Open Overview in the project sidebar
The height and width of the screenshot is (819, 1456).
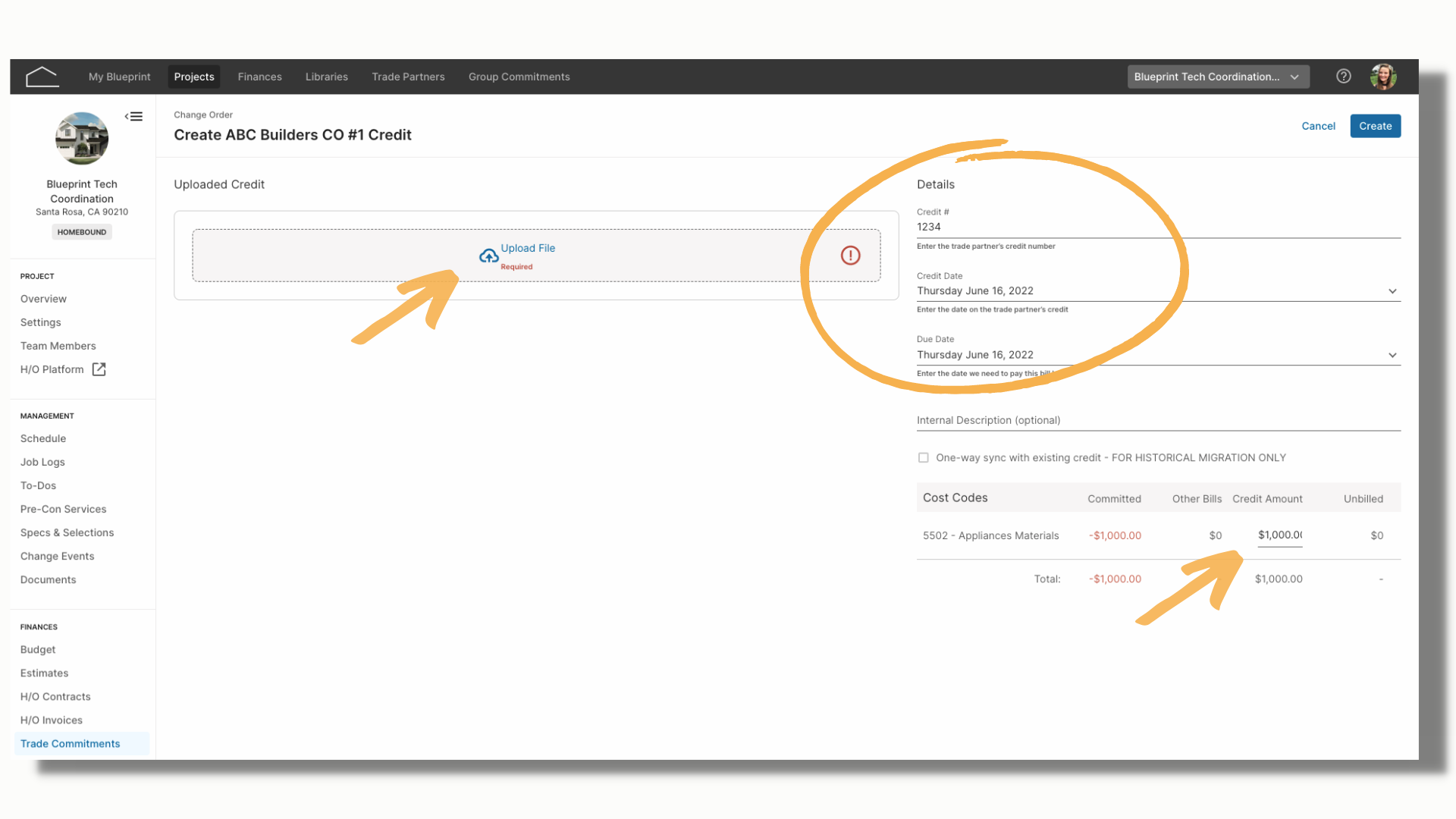[x=43, y=299]
